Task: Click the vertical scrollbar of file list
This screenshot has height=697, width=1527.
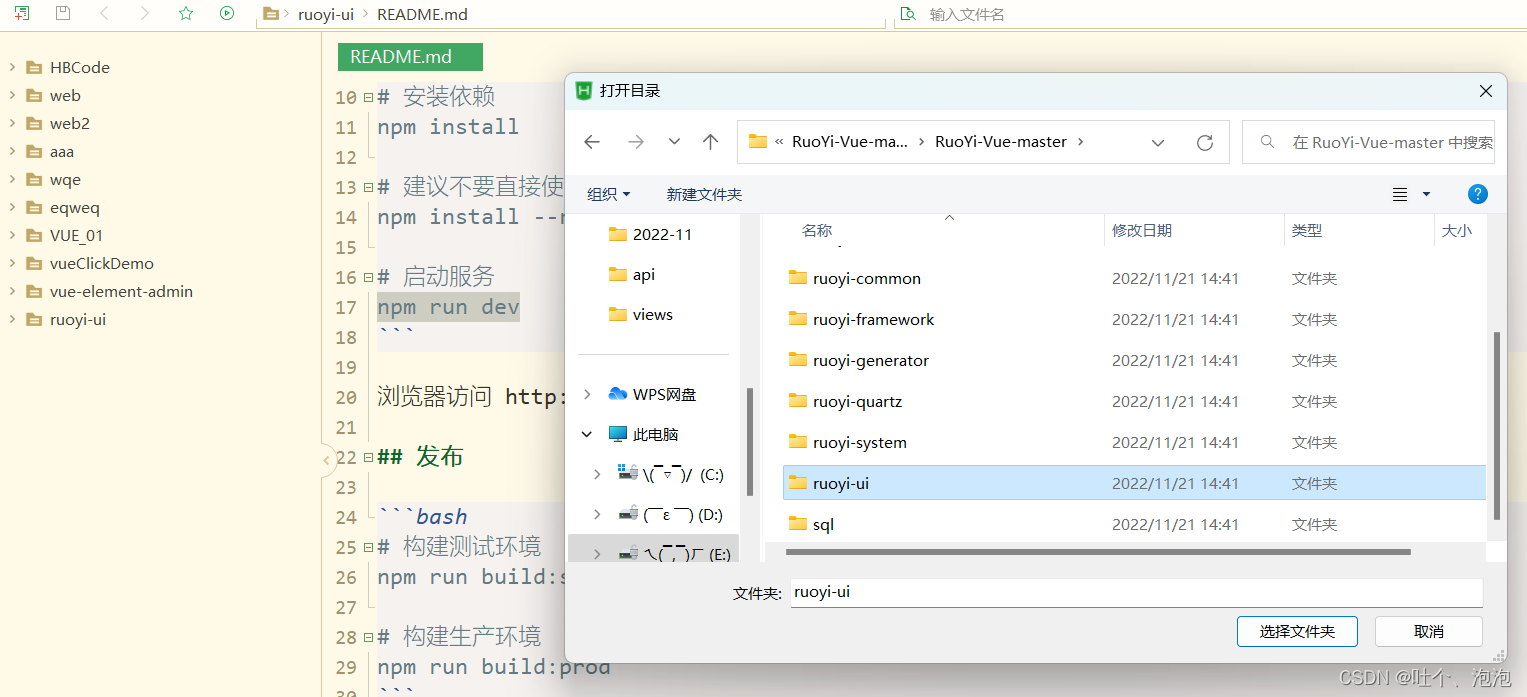Action: [x=1497, y=426]
